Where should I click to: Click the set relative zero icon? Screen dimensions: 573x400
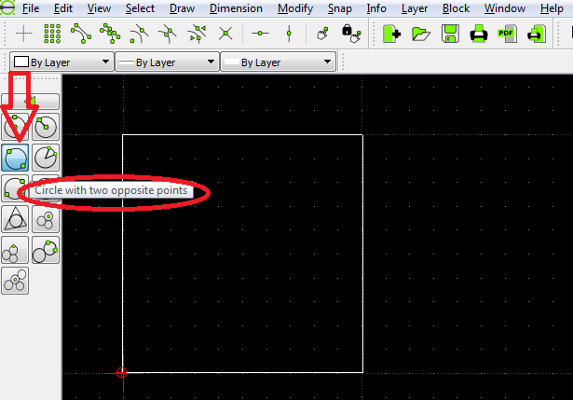pos(322,34)
